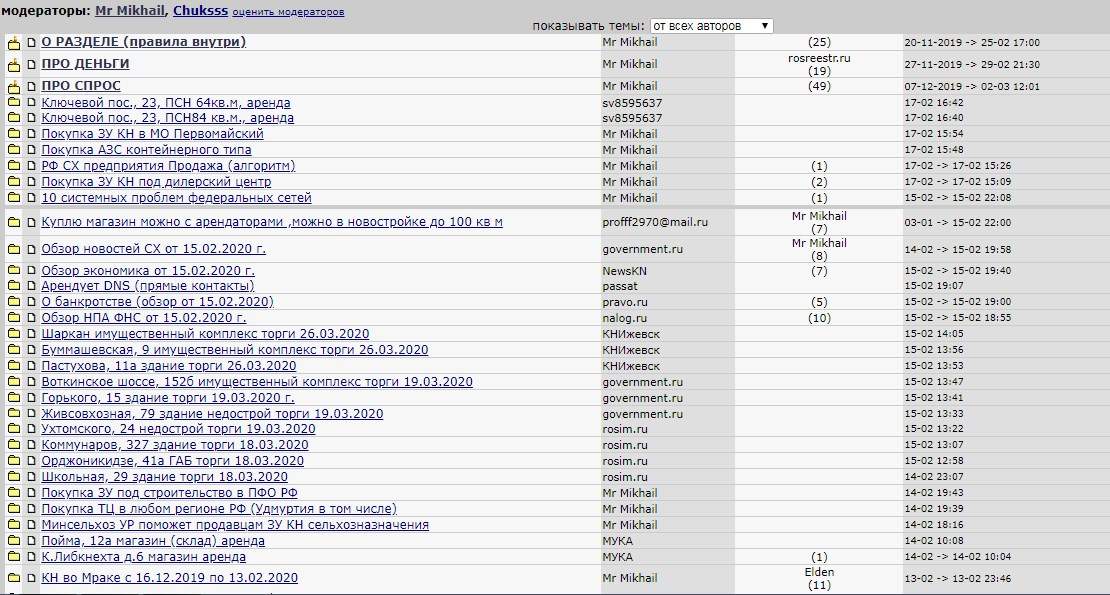Image resolution: width=1110 pixels, height=595 pixels.
Task: Click reply count "(25)" in О РАЗДЕЛЕ row
Action: point(819,42)
